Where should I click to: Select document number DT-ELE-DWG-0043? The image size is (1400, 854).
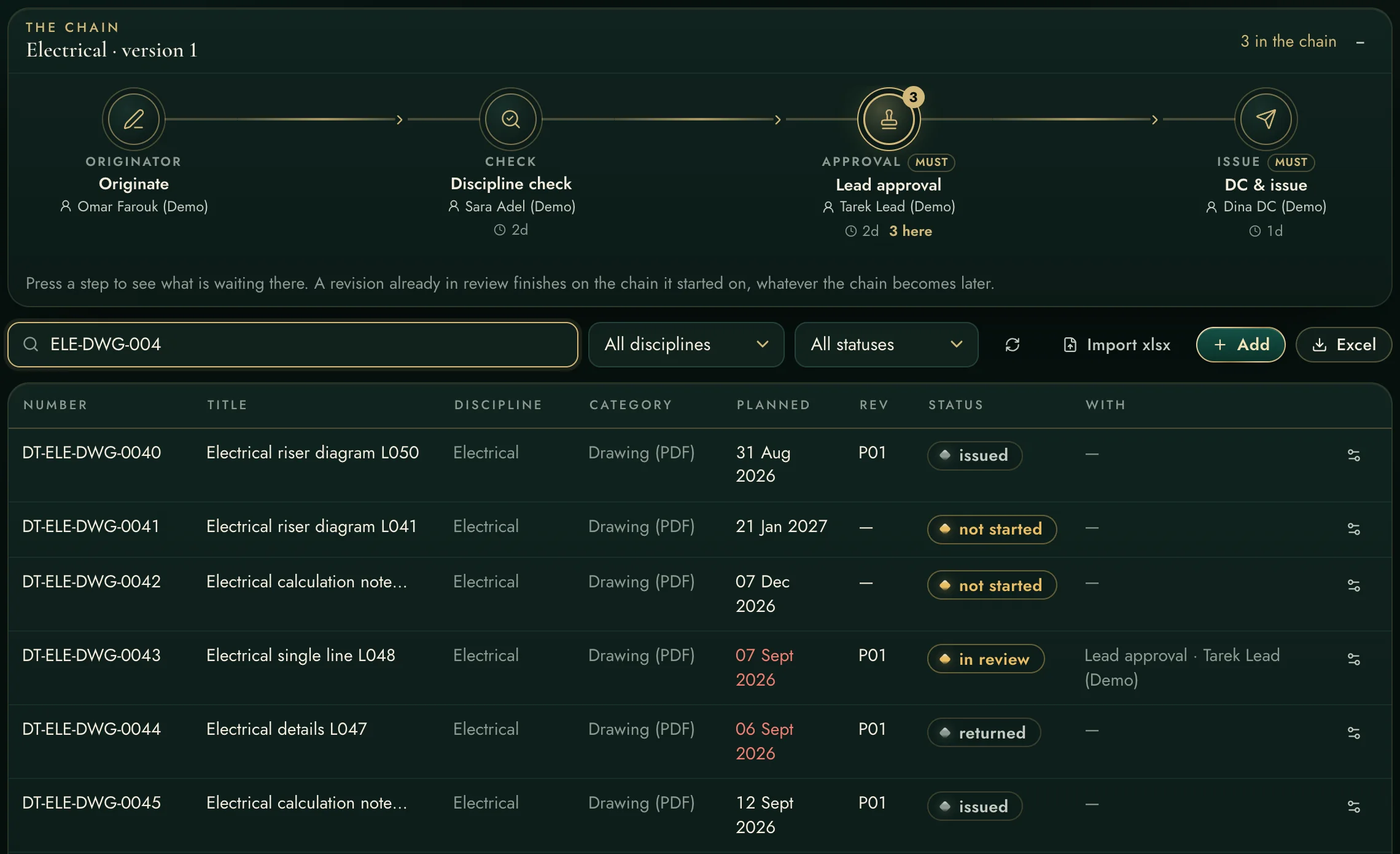[x=91, y=656]
